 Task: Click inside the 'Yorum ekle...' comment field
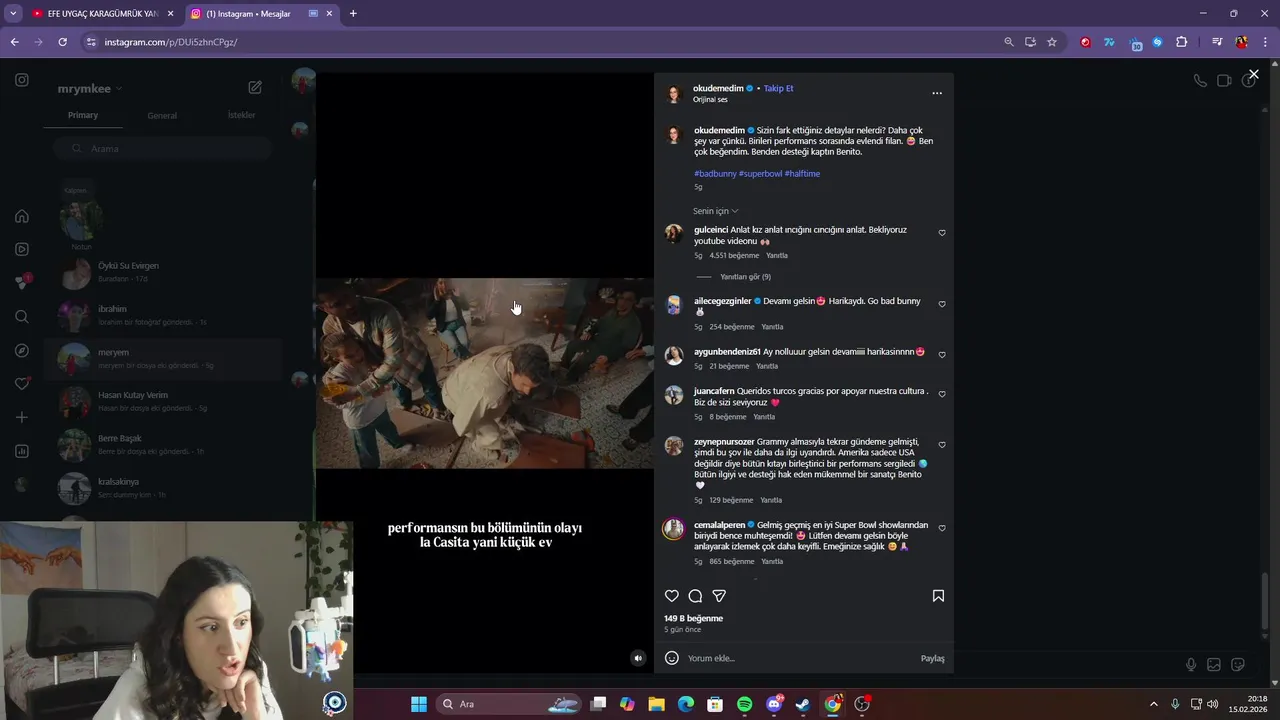[800, 658]
